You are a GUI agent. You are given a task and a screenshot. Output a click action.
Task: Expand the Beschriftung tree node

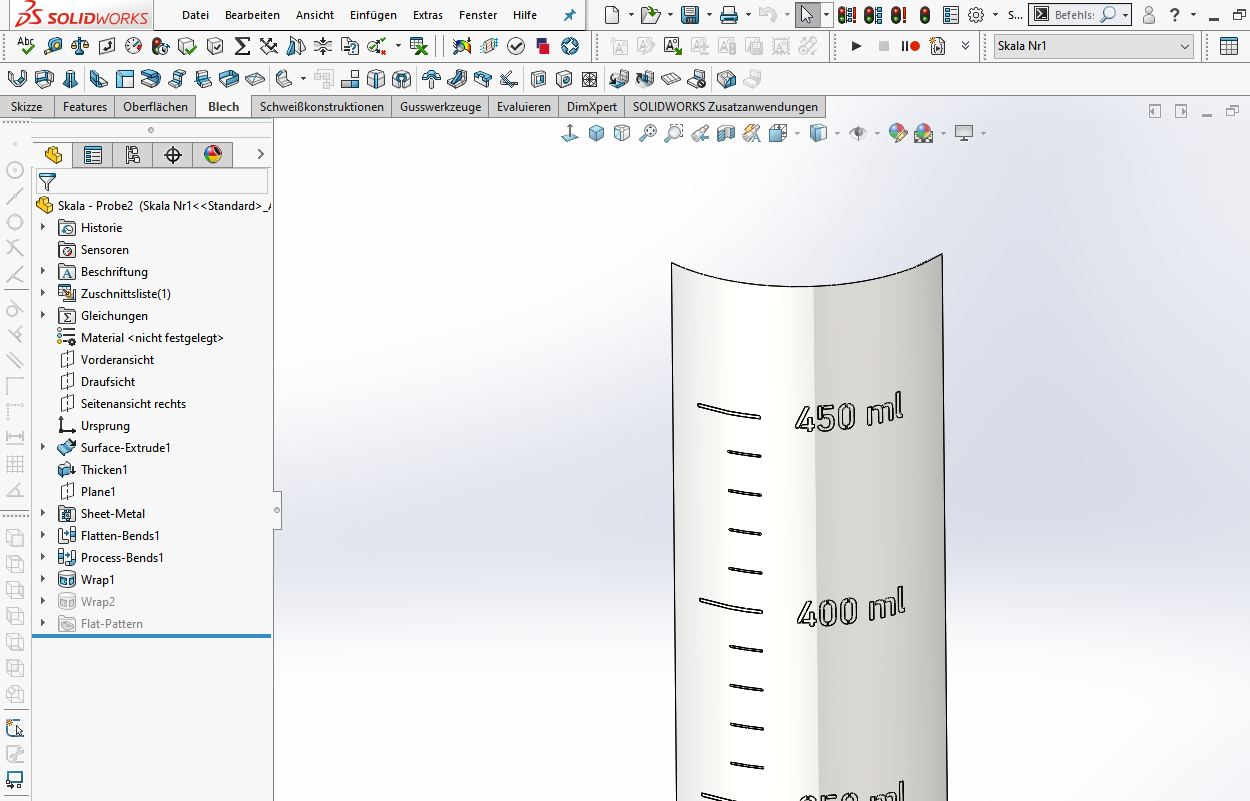click(x=43, y=272)
